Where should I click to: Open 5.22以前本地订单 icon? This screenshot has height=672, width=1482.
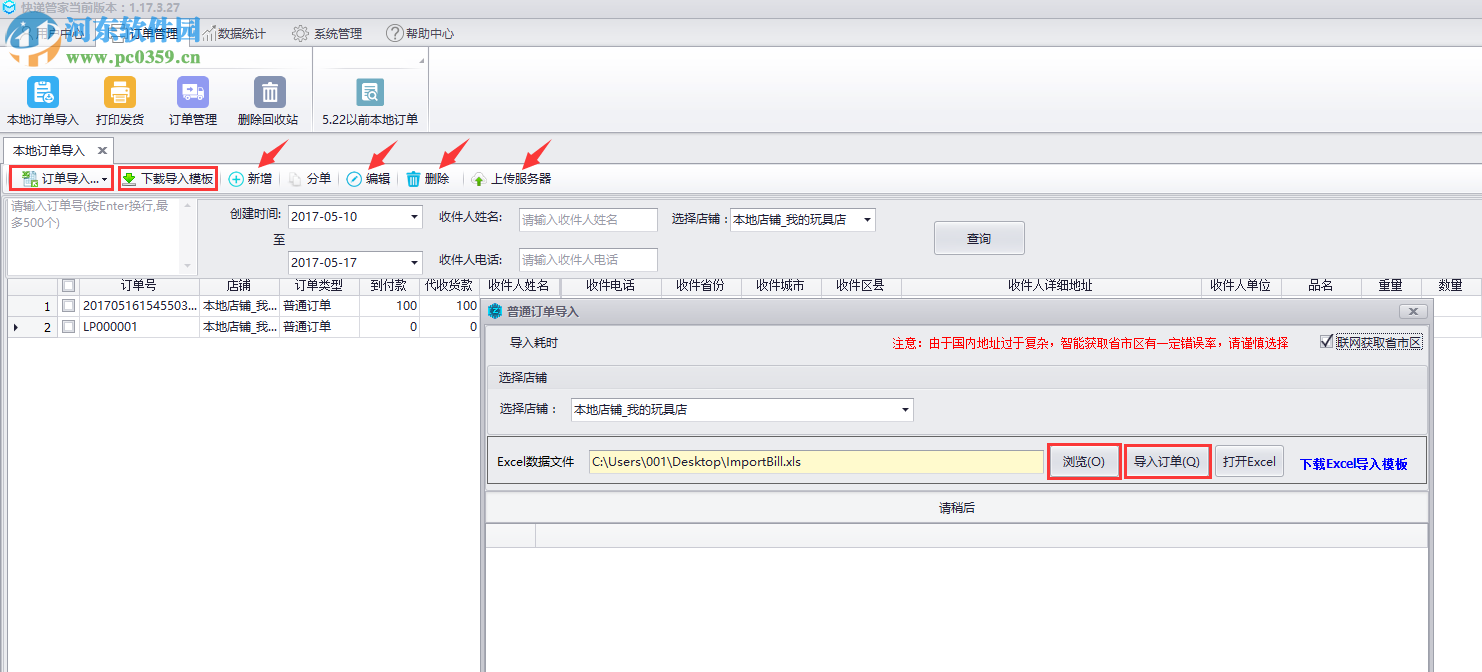coord(370,93)
